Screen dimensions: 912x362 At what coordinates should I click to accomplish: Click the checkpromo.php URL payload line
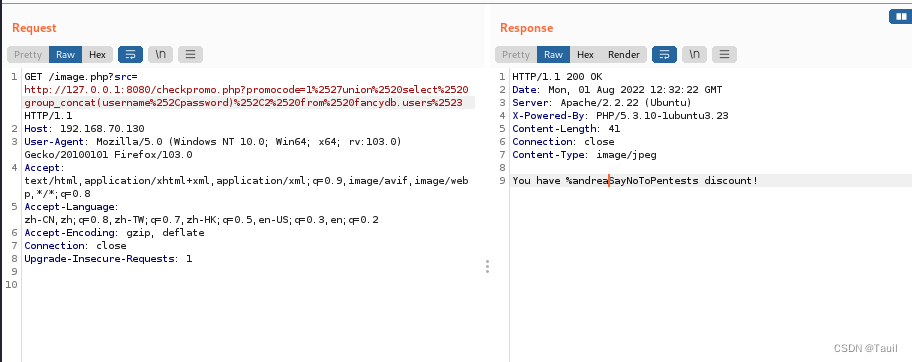(246, 90)
